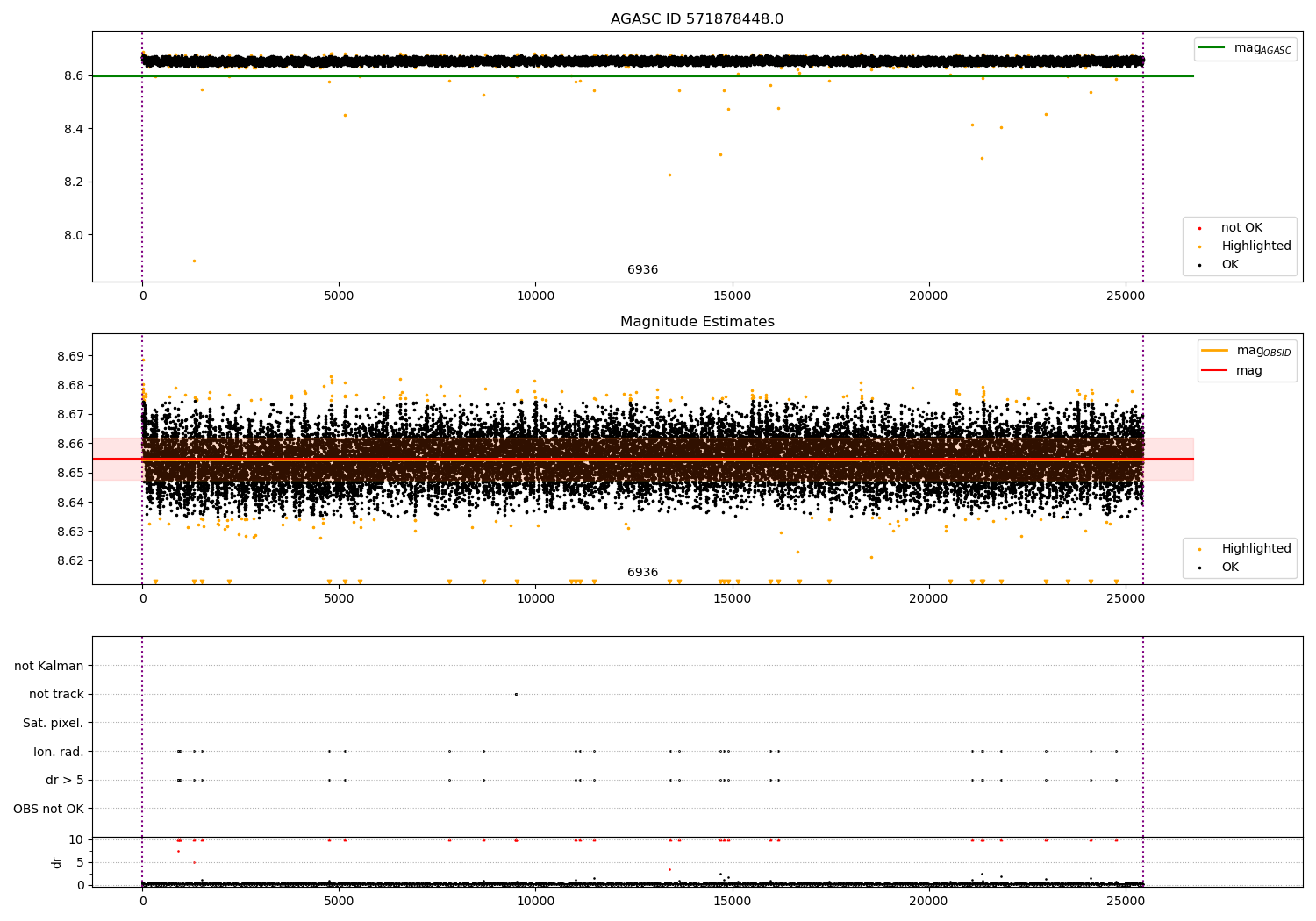Screen dimensions: 1316x921
Task: Click the 10000 x-axis tick in middle plot
Action: point(535,598)
